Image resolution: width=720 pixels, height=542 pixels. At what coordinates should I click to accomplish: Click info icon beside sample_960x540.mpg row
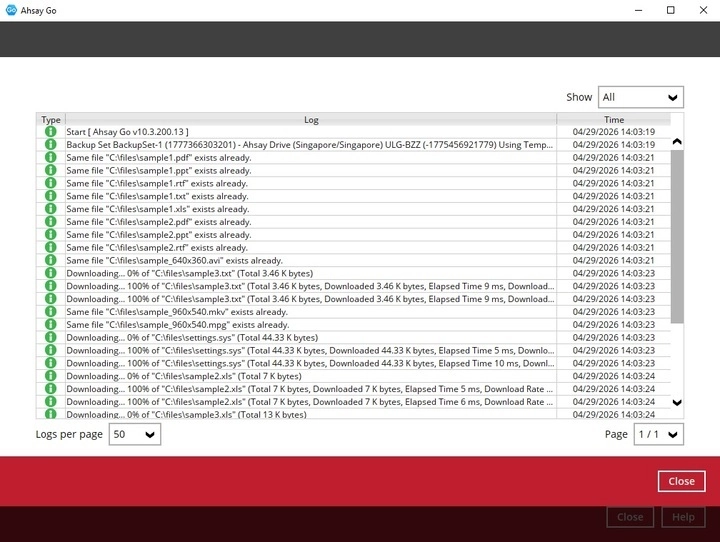[x=51, y=325]
